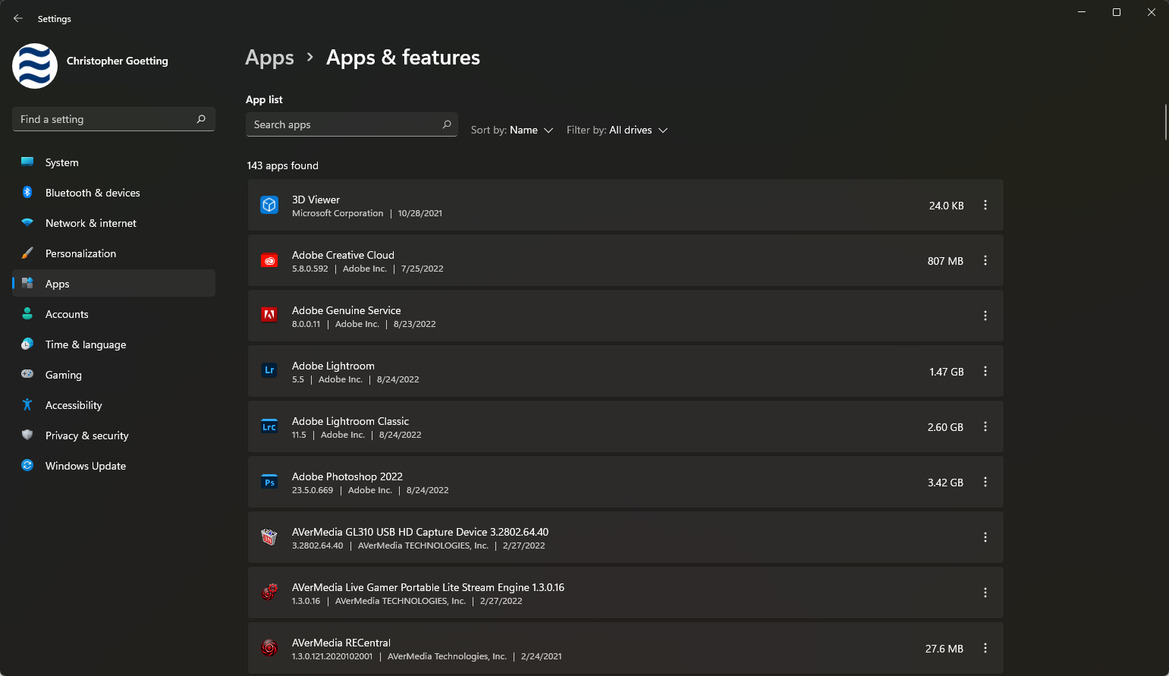Click the AVerMedia RECentral app icon
This screenshot has height=676, width=1169.
(269, 648)
